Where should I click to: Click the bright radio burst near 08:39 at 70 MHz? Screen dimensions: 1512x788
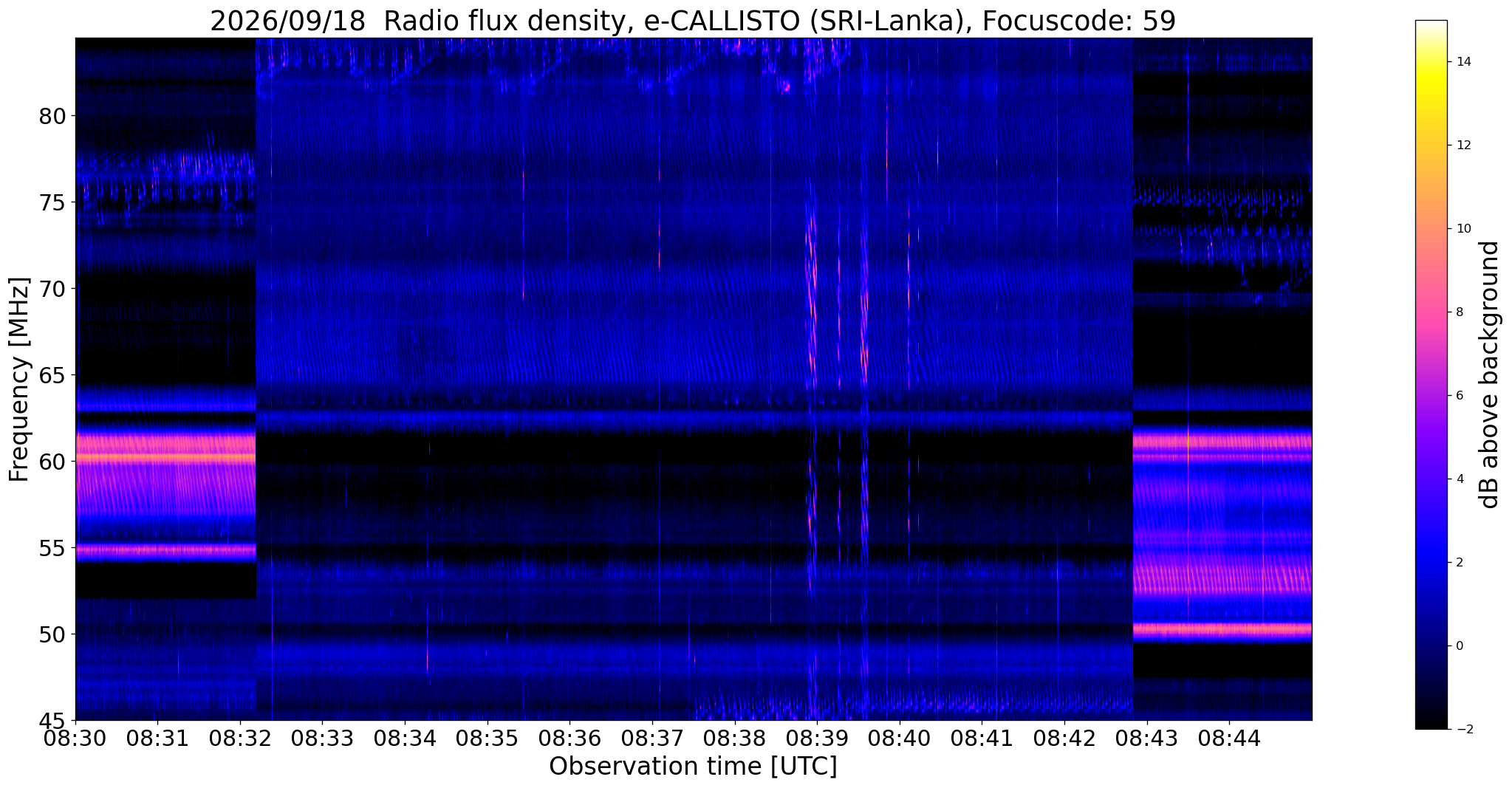(813, 288)
